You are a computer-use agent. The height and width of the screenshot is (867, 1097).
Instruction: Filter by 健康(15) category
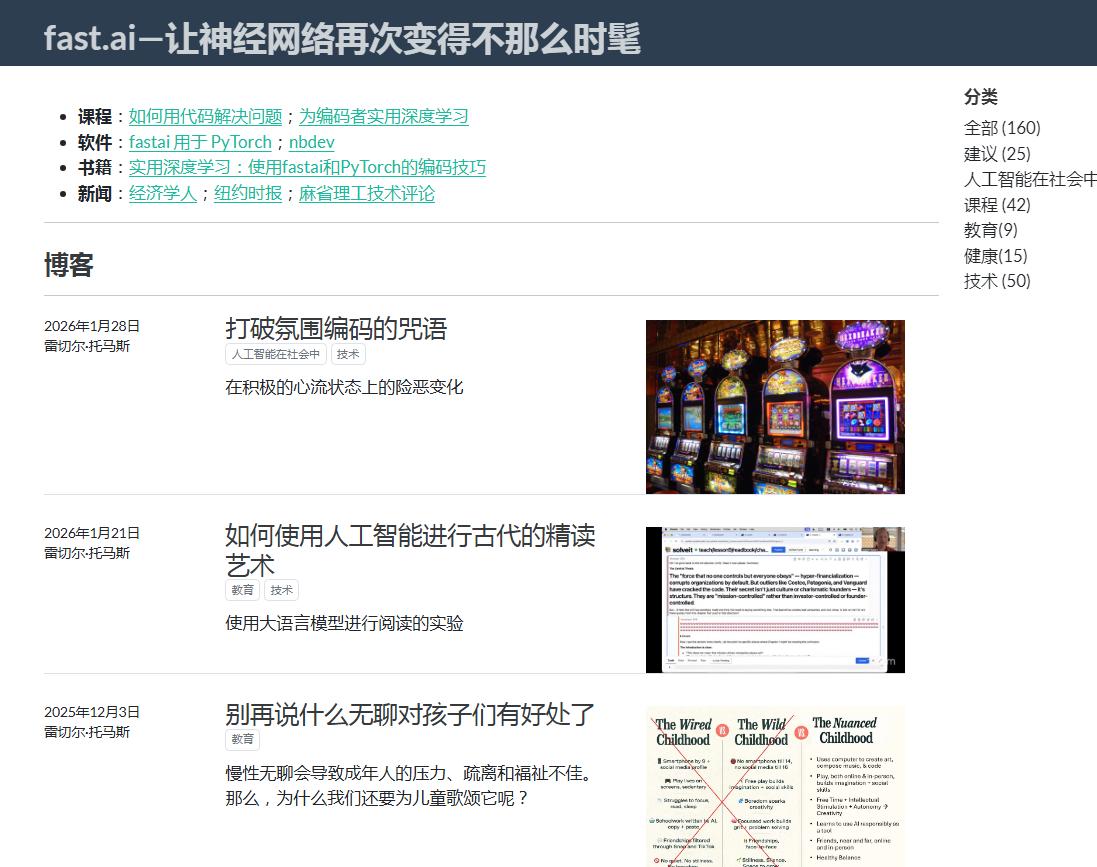click(x=996, y=256)
